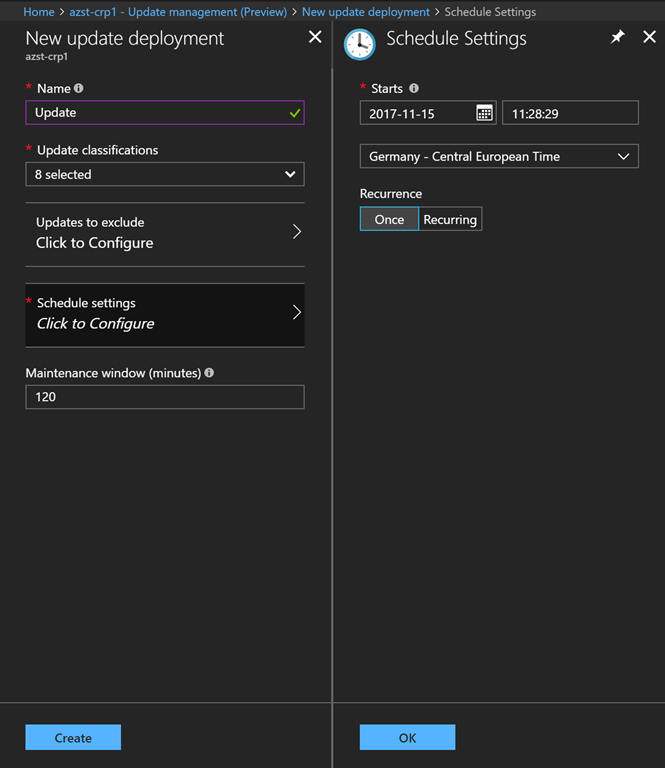Viewport: 665px width, 768px height.
Task: Open the Update classifications dropdown
Action: pos(165,174)
